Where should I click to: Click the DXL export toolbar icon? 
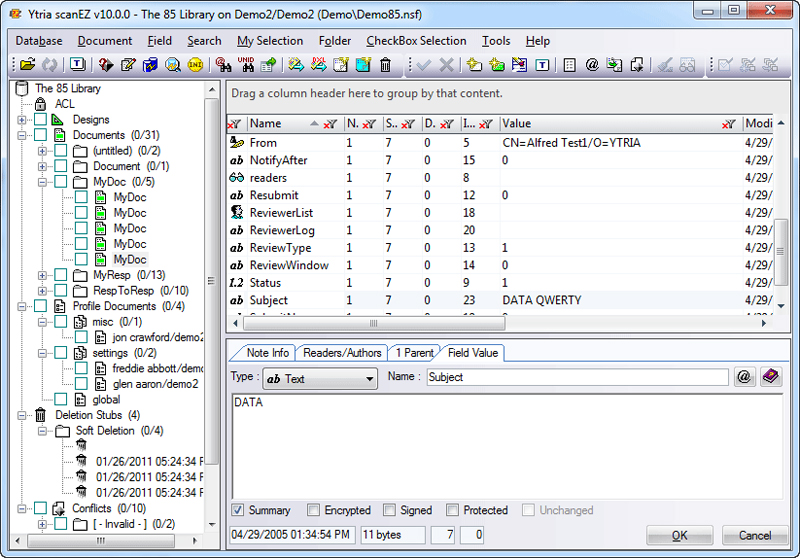[x=319, y=65]
